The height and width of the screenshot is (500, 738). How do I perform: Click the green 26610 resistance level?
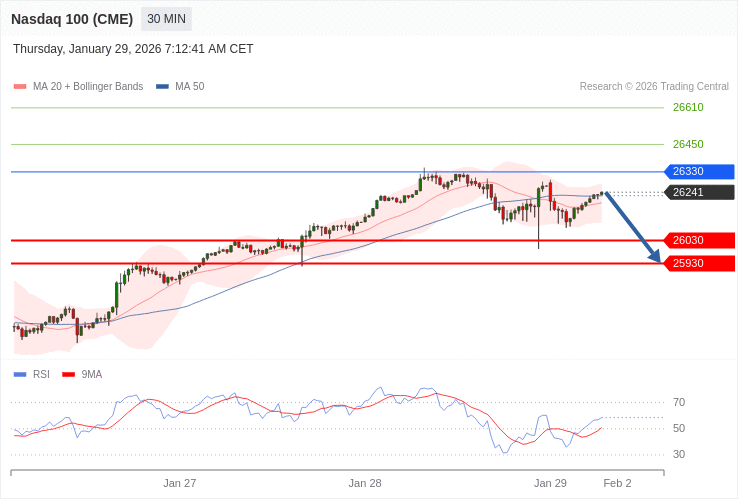point(688,107)
